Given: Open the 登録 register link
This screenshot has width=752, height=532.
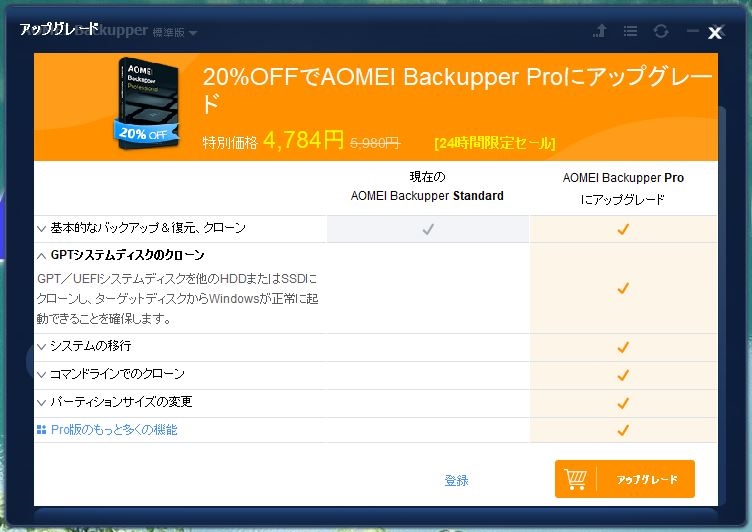Looking at the screenshot, I should click(456, 480).
